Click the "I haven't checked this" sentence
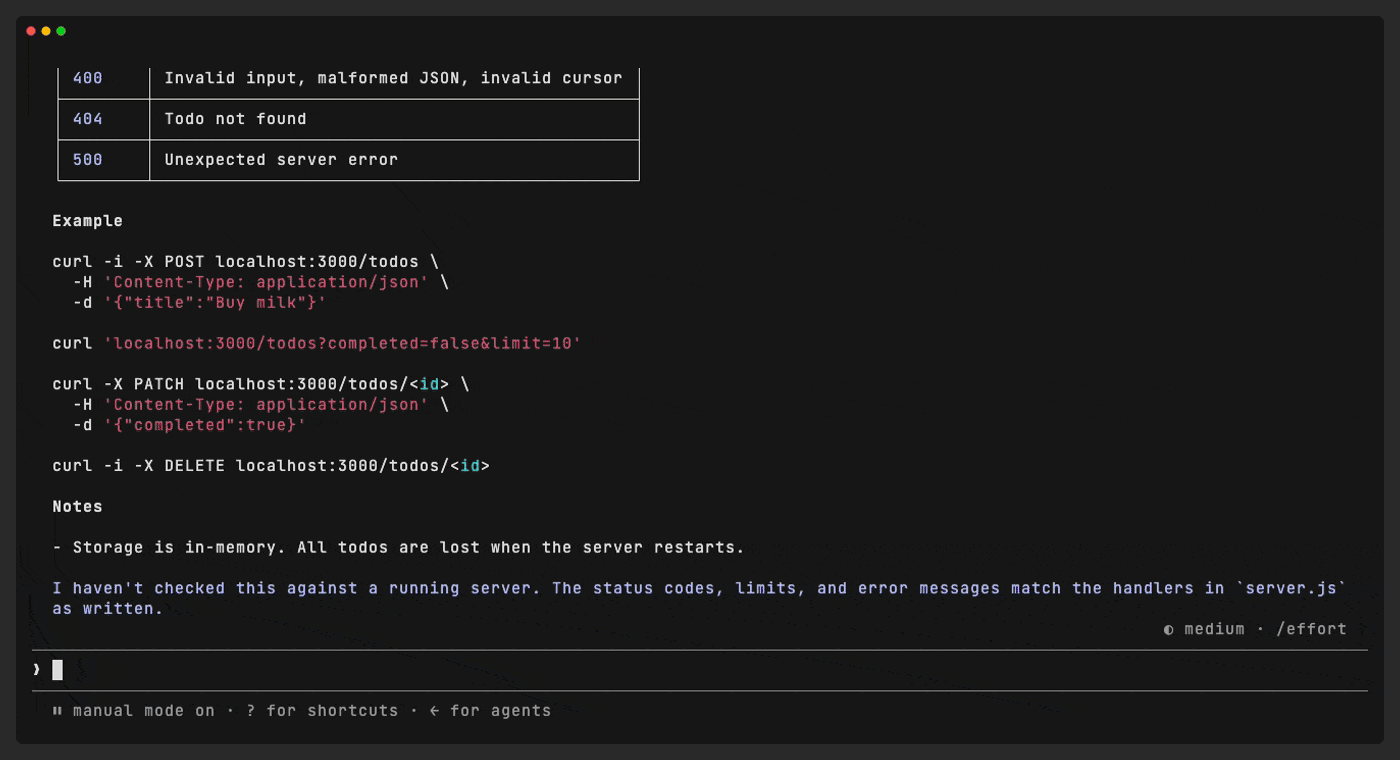The width and height of the screenshot is (1400, 760). tap(297, 588)
